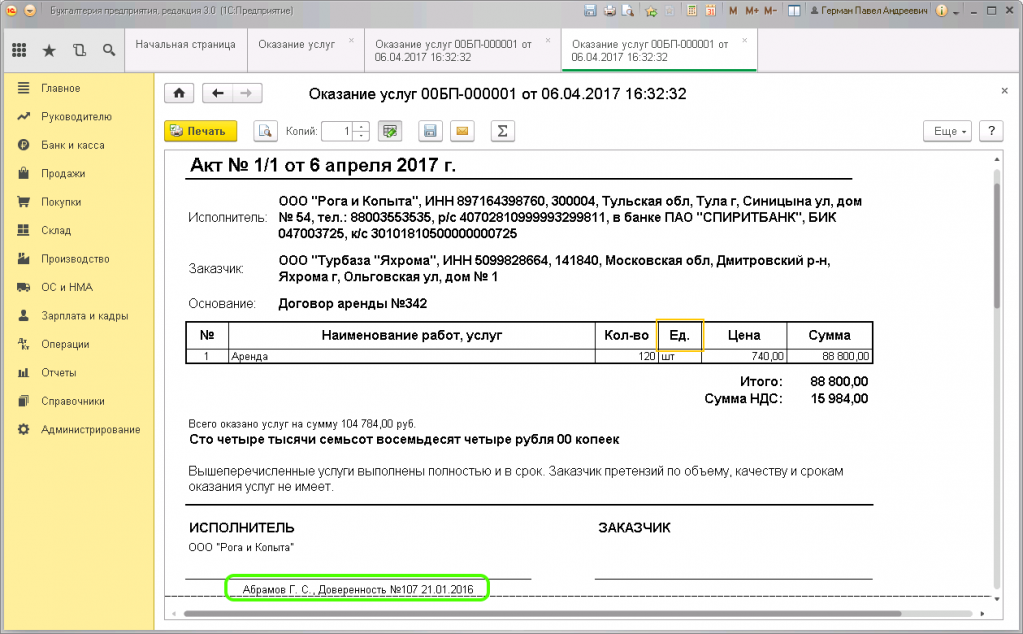Open Операции section
1023x634 pixels.
[65, 344]
